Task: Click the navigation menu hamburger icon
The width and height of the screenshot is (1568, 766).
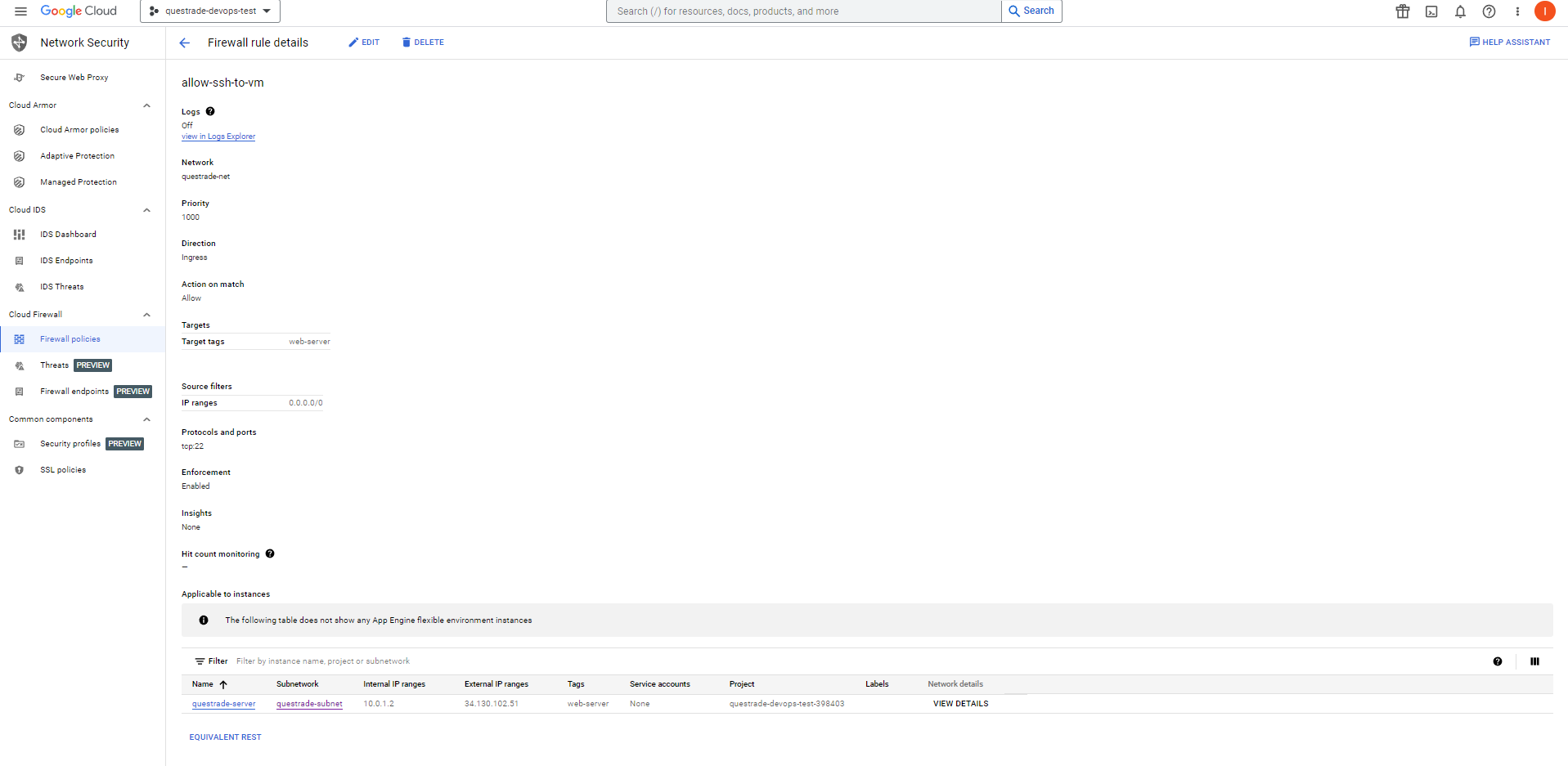Action: [x=20, y=11]
